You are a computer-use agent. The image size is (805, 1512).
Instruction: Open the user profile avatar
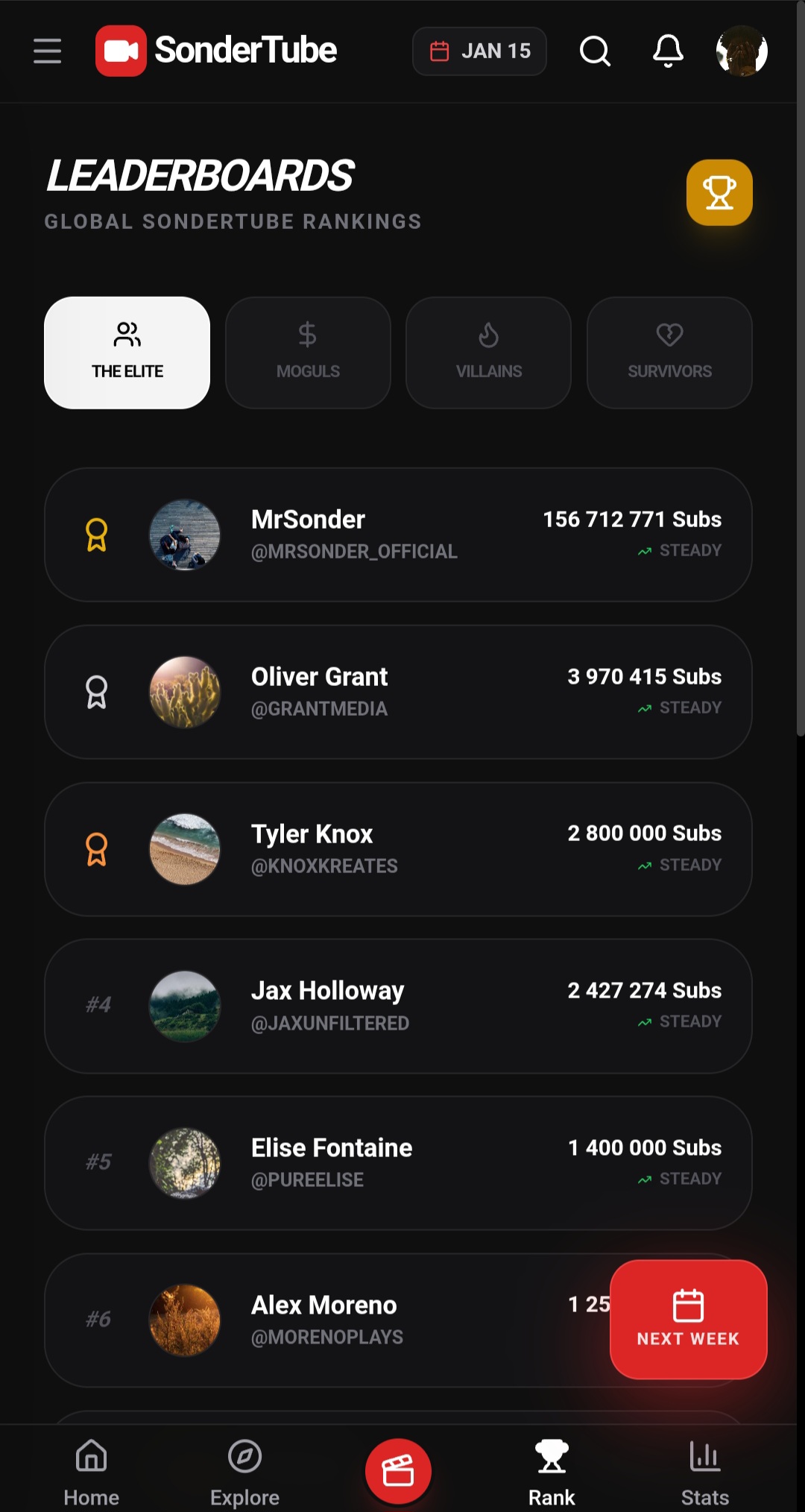click(742, 51)
